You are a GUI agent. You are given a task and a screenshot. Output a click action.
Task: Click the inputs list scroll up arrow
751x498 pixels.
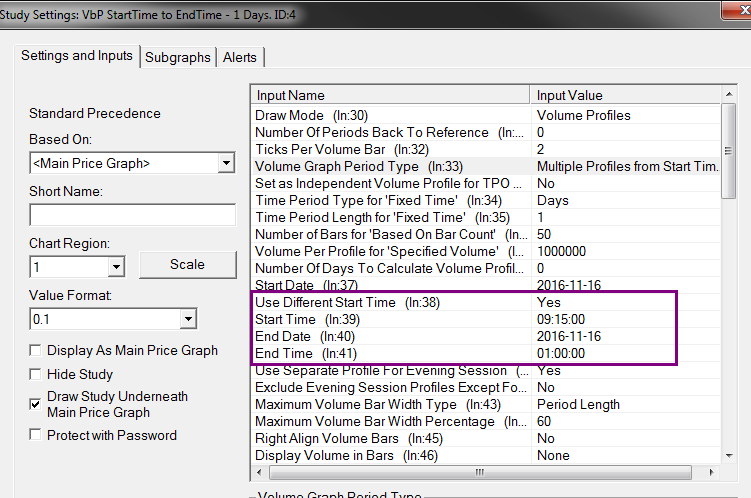[729, 94]
